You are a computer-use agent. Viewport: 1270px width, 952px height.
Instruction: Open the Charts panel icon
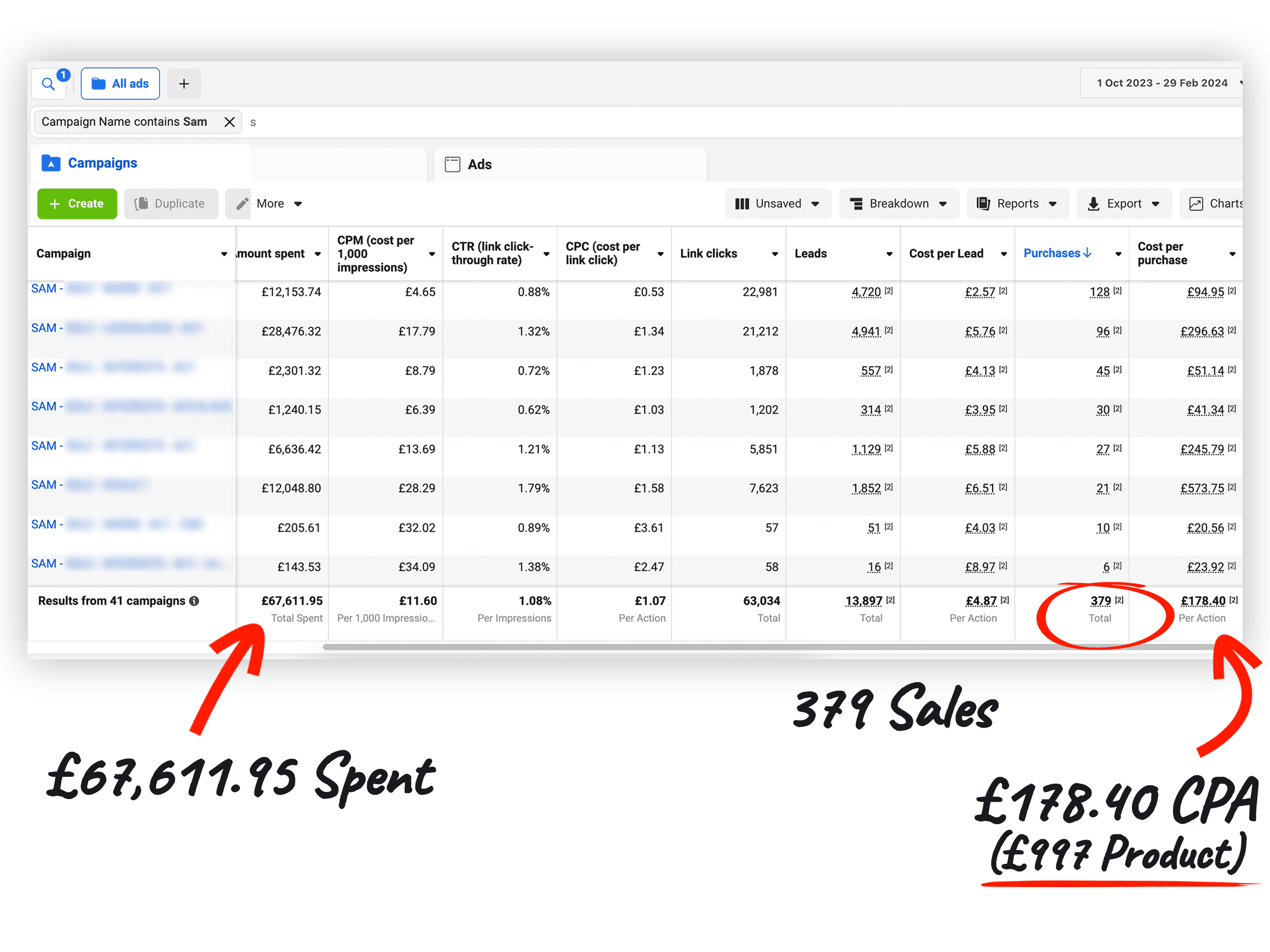tap(1196, 204)
